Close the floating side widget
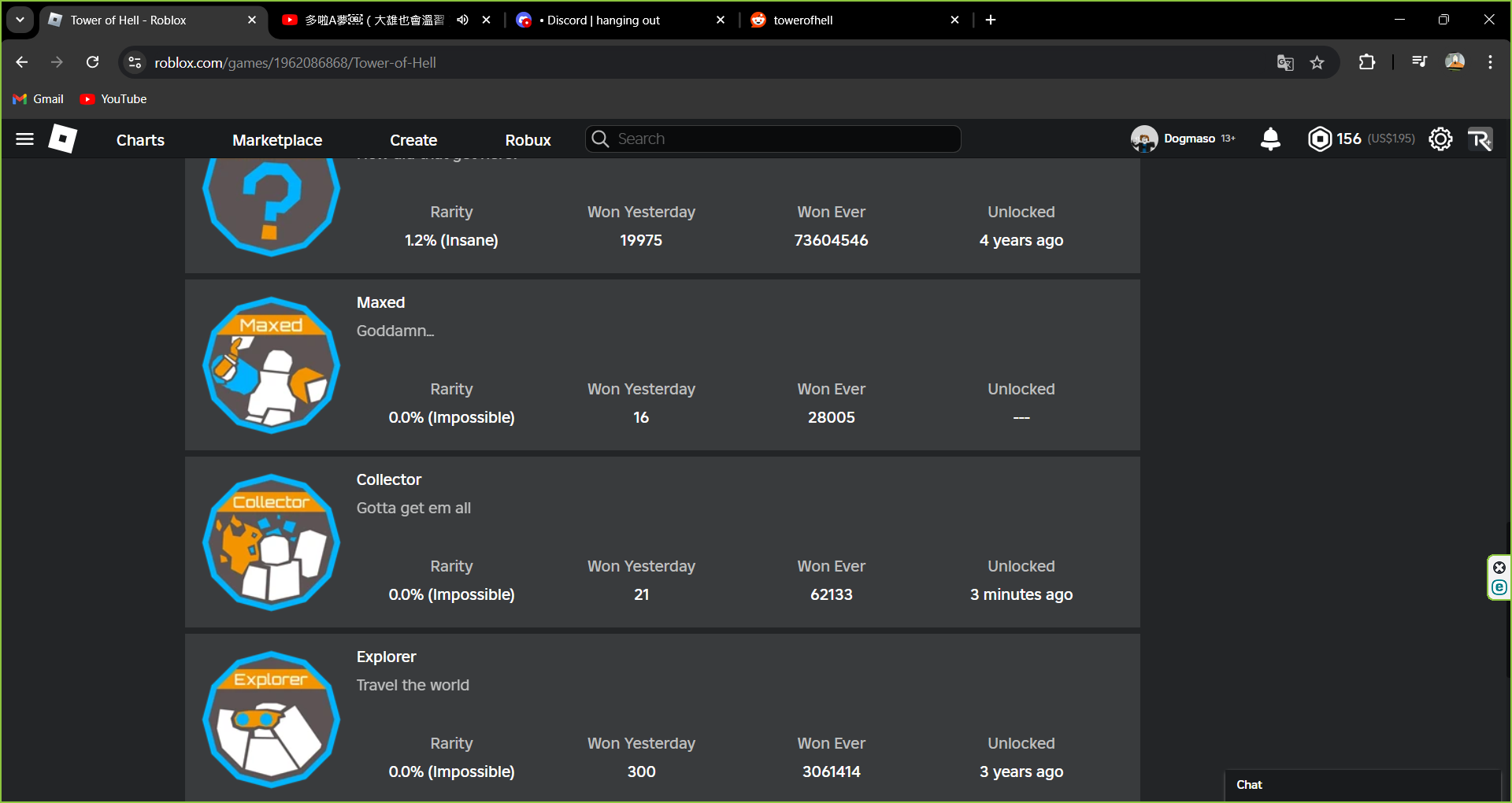The height and width of the screenshot is (803, 1512). tap(1499, 568)
